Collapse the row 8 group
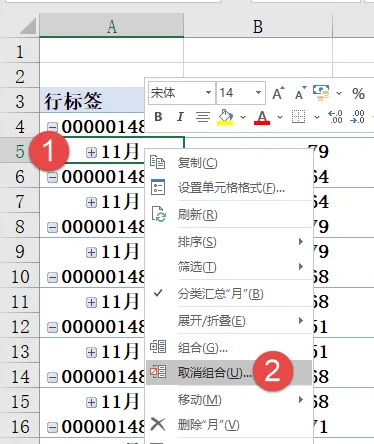The height and width of the screenshot is (444, 374). point(52,227)
